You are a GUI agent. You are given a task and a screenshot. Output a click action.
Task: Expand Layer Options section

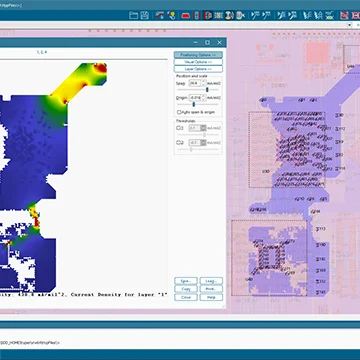pyautogui.click(x=198, y=69)
